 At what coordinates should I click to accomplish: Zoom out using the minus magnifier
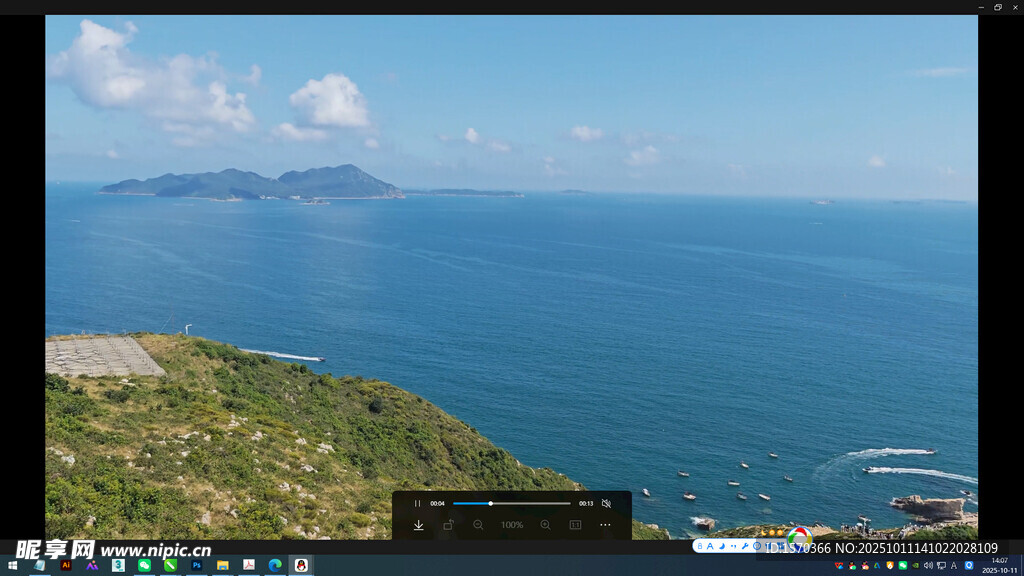click(x=478, y=525)
